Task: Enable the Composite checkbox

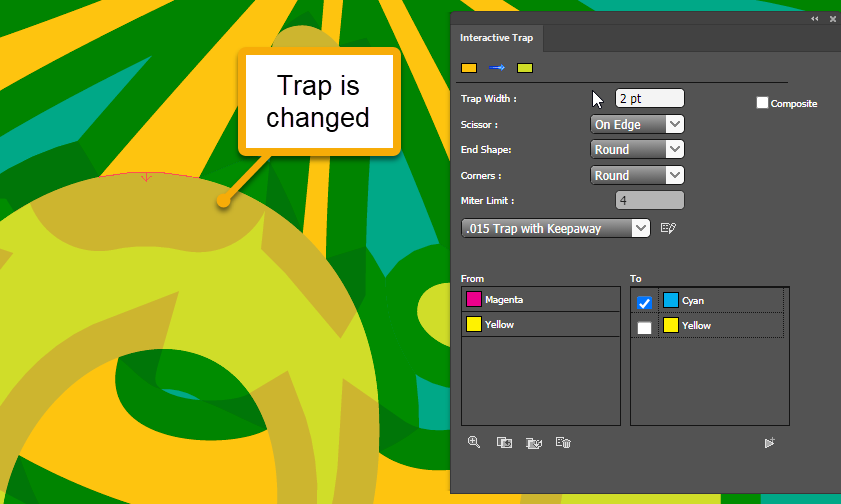Action: click(763, 103)
